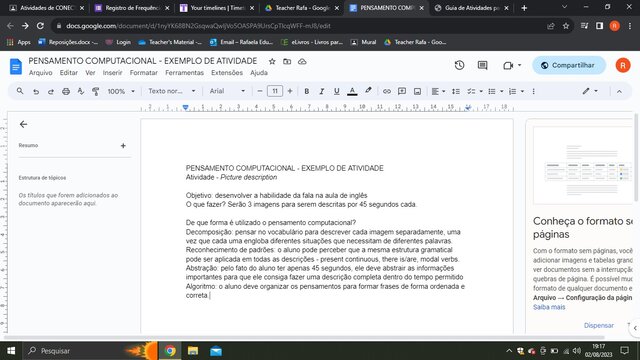The width and height of the screenshot is (640, 360).
Task: Open the Ajuda menu
Action: pyautogui.click(x=259, y=73)
